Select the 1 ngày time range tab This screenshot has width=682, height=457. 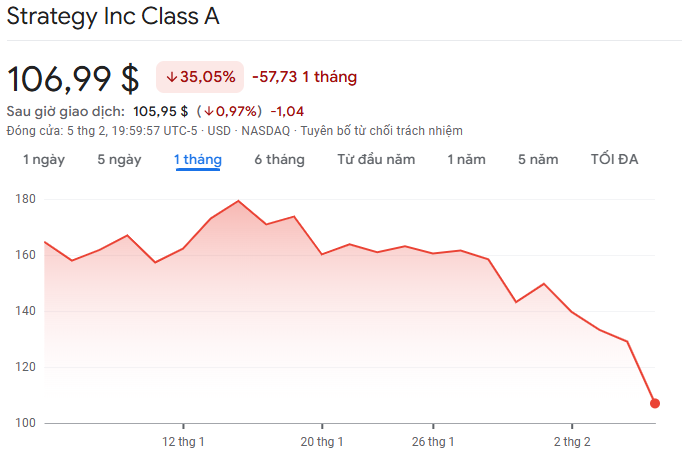(43, 160)
